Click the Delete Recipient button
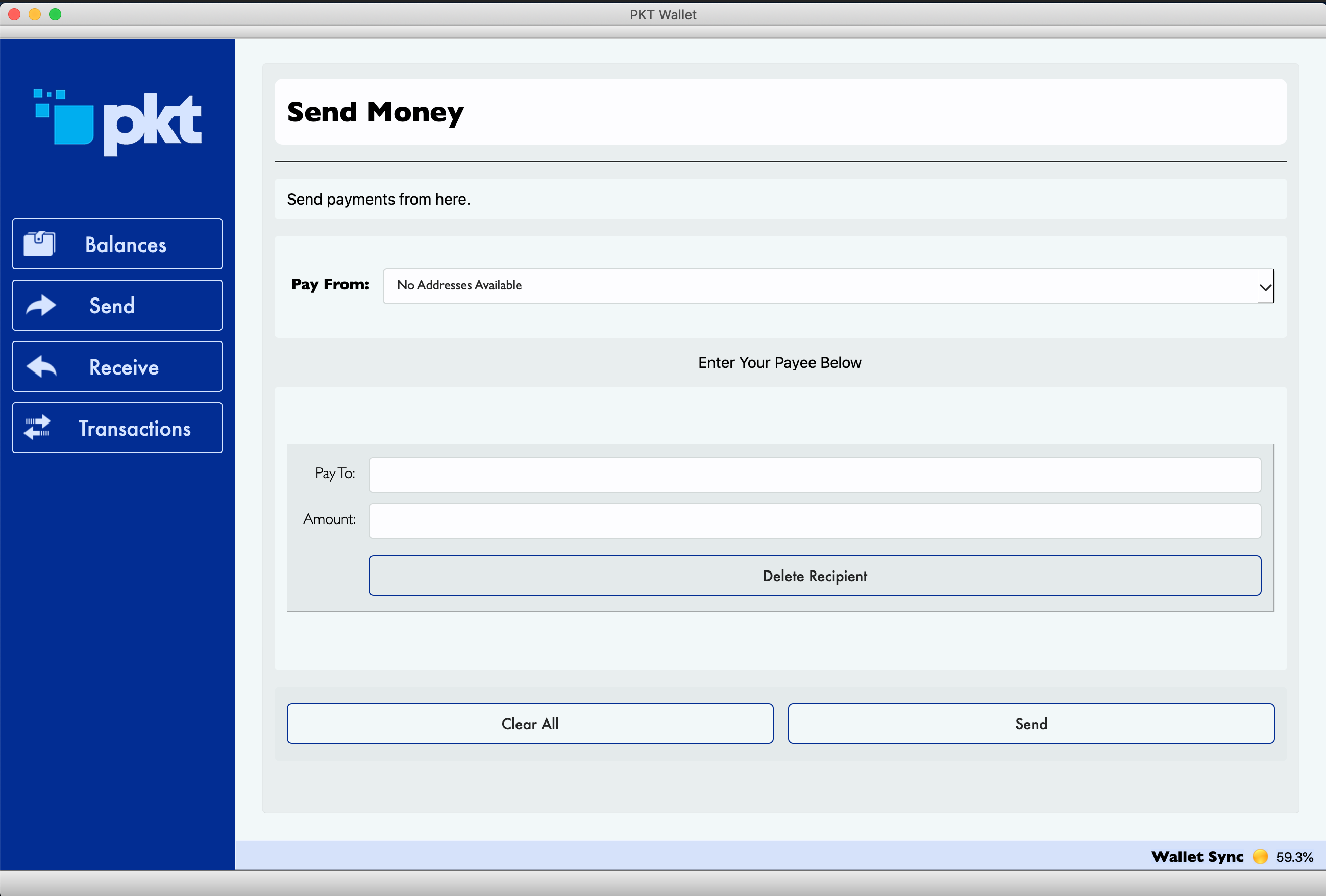The height and width of the screenshot is (896, 1326). 814,576
